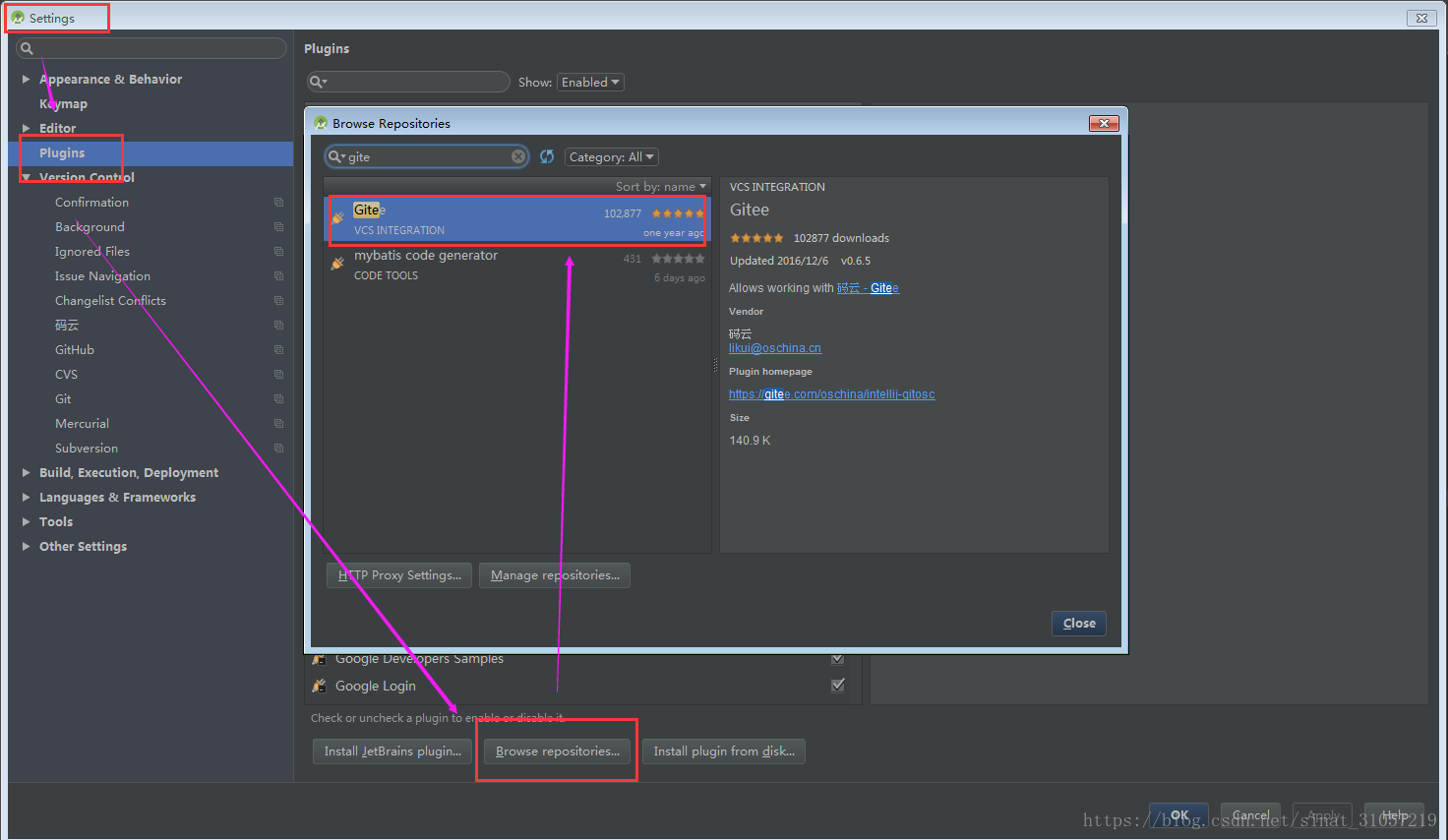Click the search magnifier in Browse Repositories
The image size is (1448, 840).
pyautogui.click(x=336, y=156)
